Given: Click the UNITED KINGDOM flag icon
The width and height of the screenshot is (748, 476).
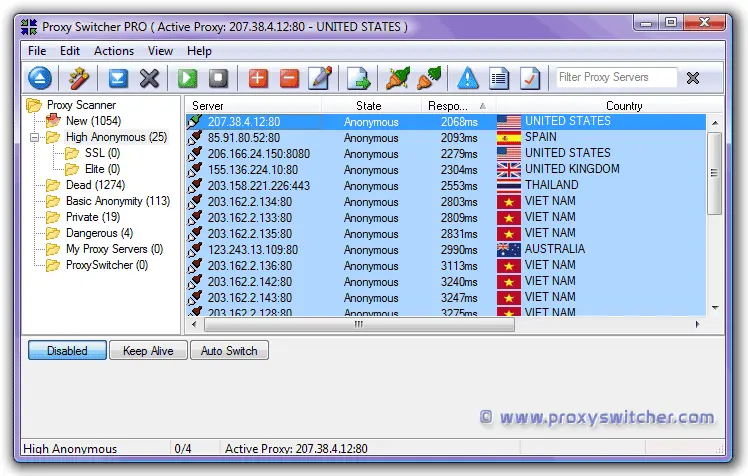Looking at the screenshot, I should point(509,170).
